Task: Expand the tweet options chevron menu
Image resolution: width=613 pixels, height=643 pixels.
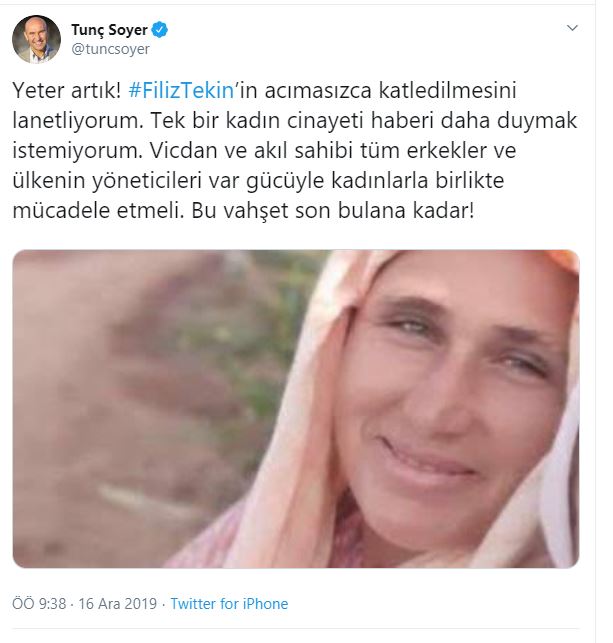Action: (572, 28)
